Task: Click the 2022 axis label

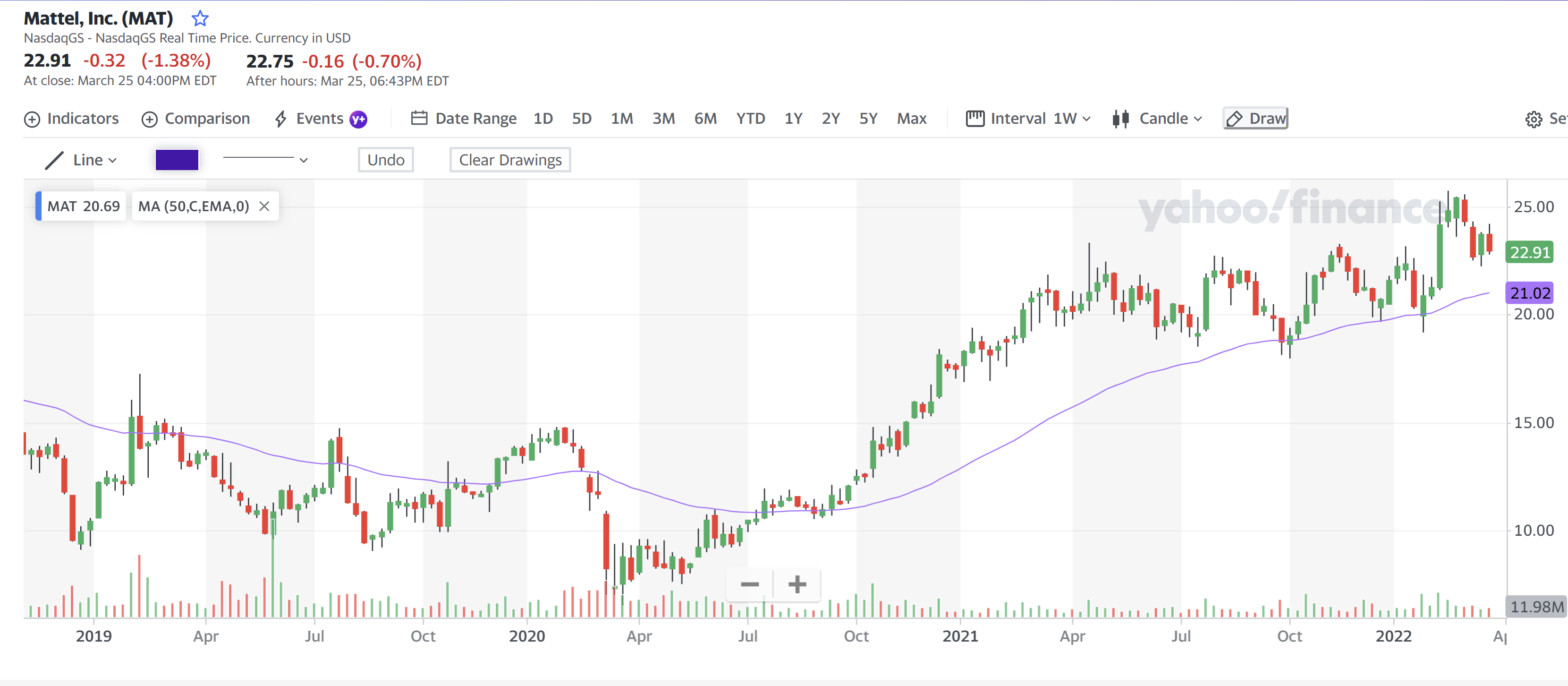Action: pyautogui.click(x=1393, y=637)
